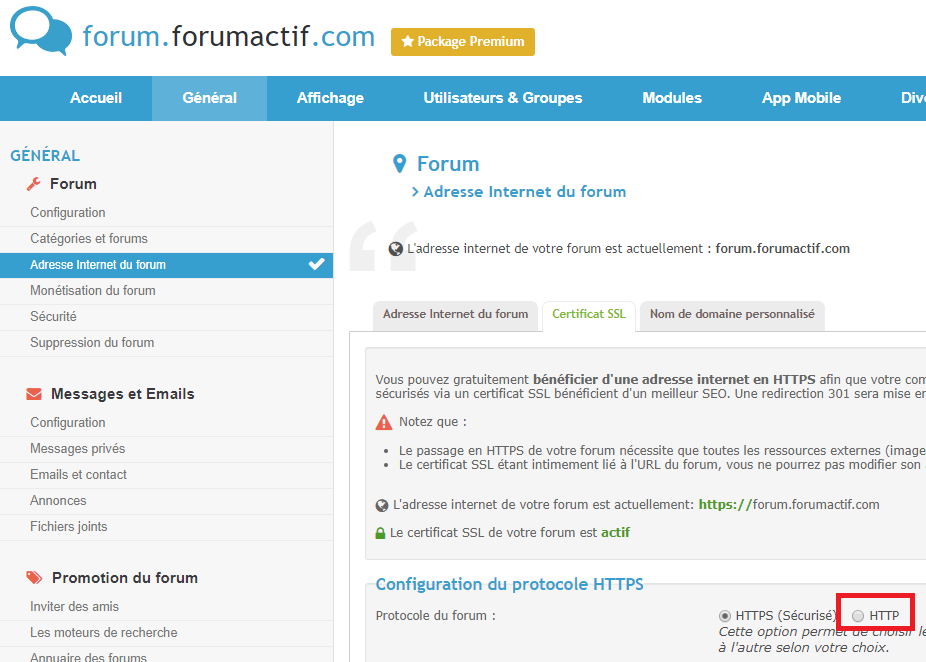
Task: Click the Package Premium button
Action: pos(463,42)
